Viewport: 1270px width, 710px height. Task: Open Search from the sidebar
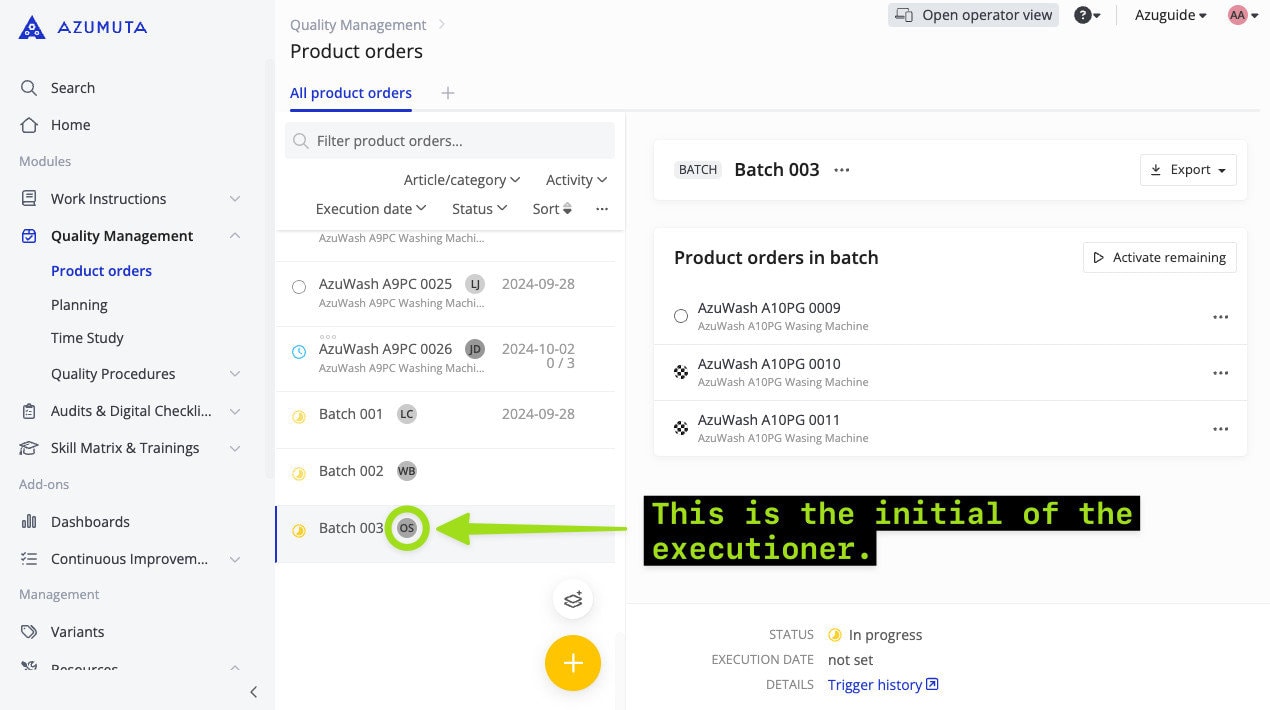point(72,87)
